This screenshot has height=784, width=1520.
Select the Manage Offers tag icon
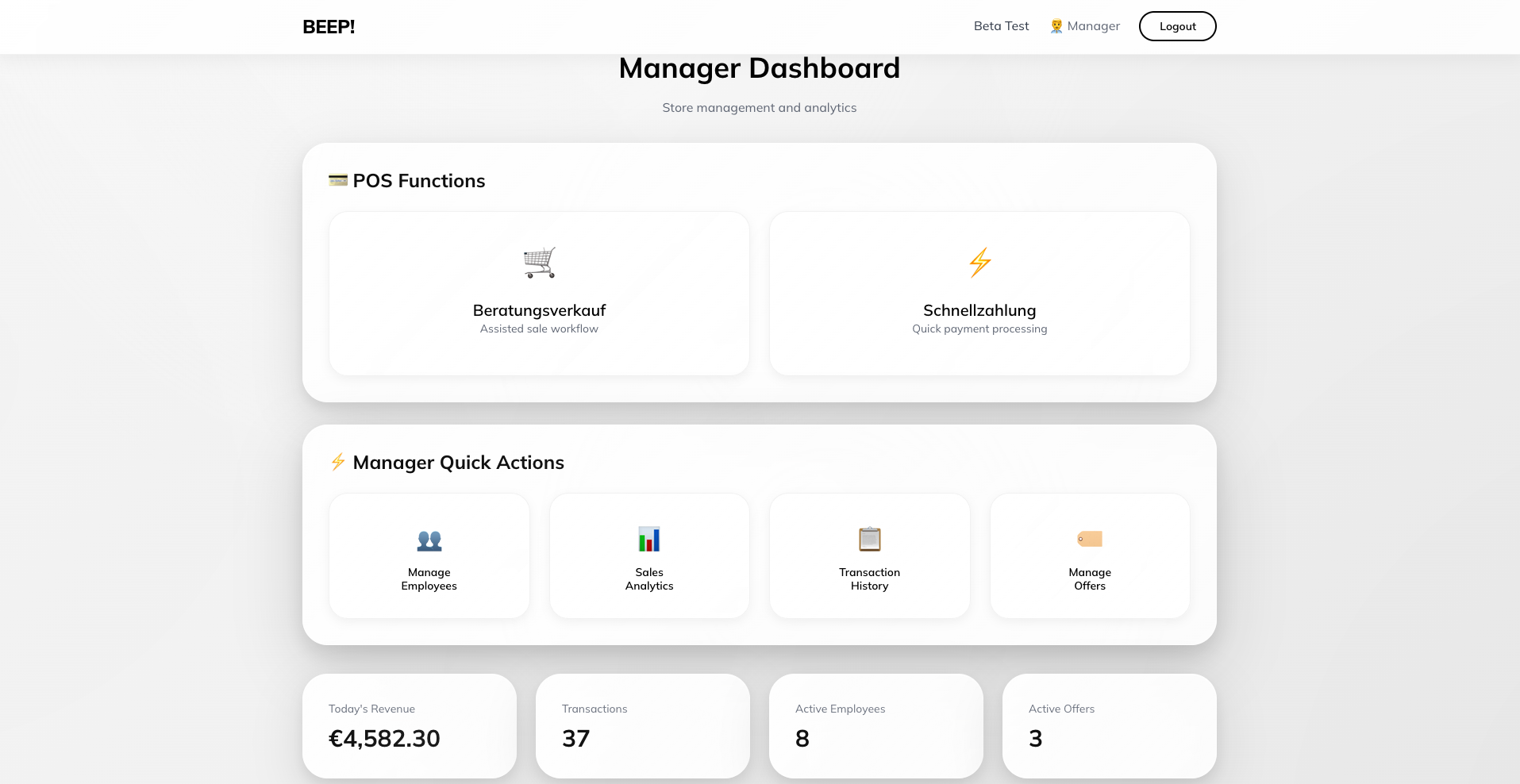tap(1089, 538)
